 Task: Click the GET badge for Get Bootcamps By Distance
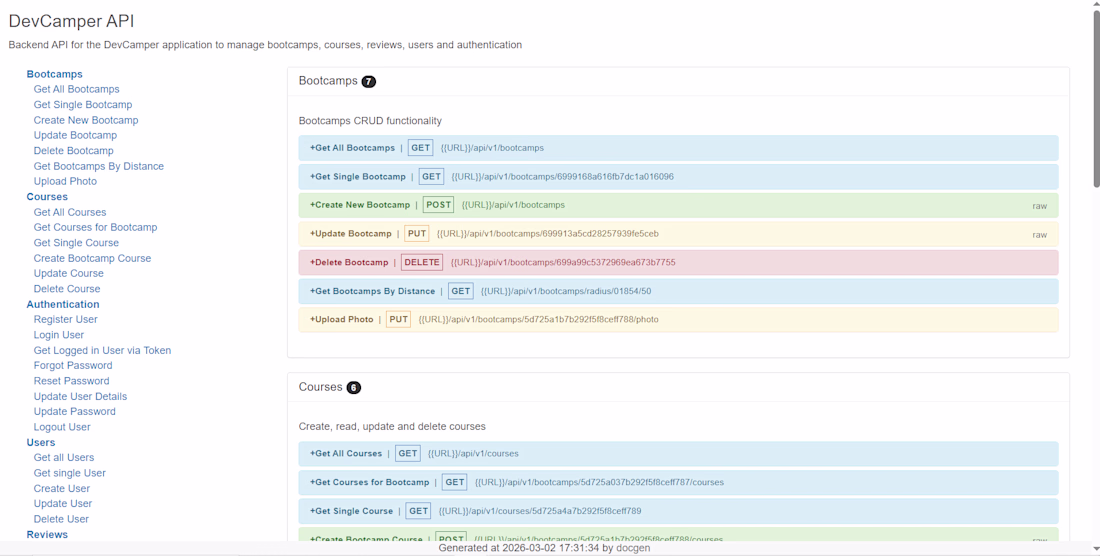[460, 292]
